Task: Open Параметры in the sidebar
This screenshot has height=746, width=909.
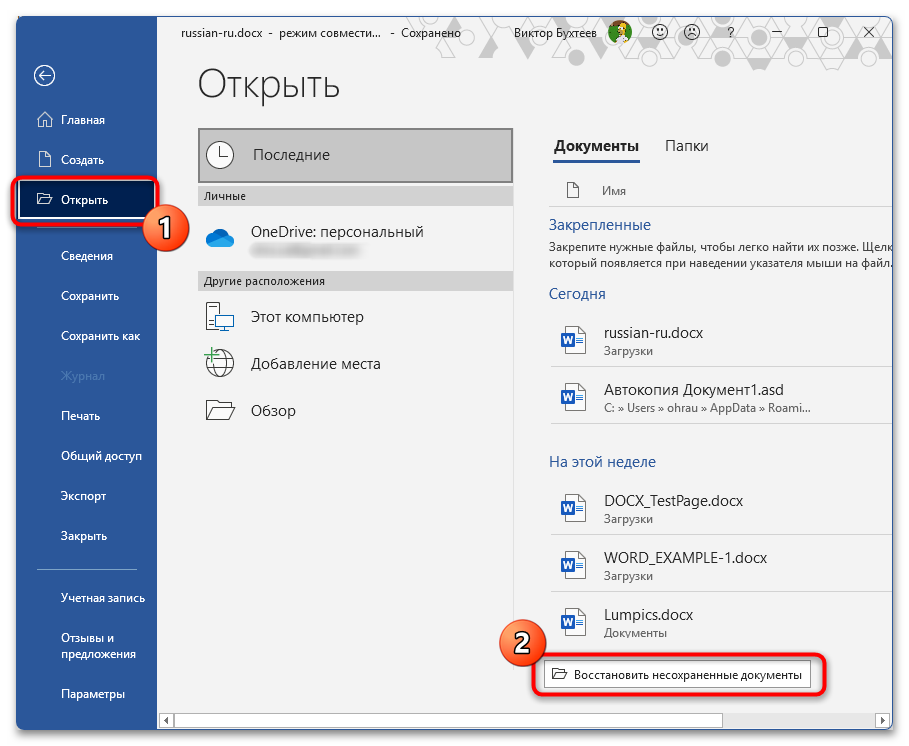Action: (93, 694)
